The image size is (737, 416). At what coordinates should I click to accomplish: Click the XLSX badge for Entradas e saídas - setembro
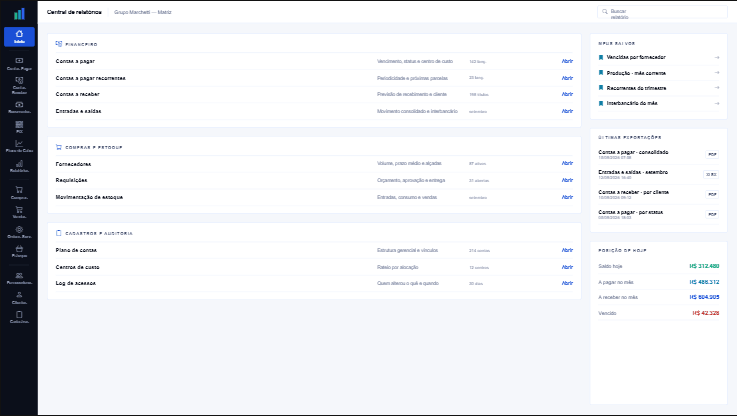pyautogui.click(x=711, y=174)
